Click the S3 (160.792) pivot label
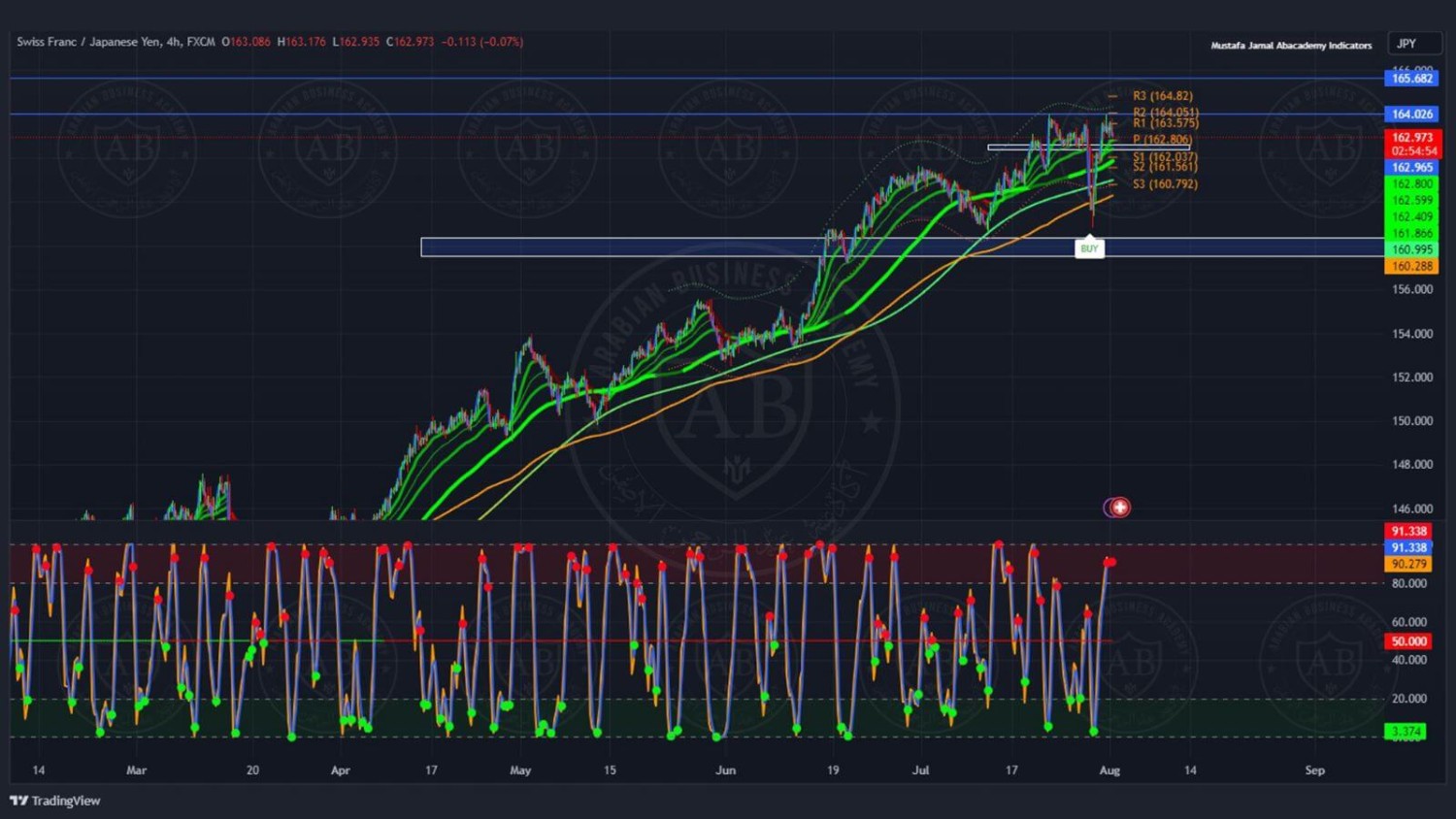This screenshot has width=1456, height=819. click(1165, 184)
